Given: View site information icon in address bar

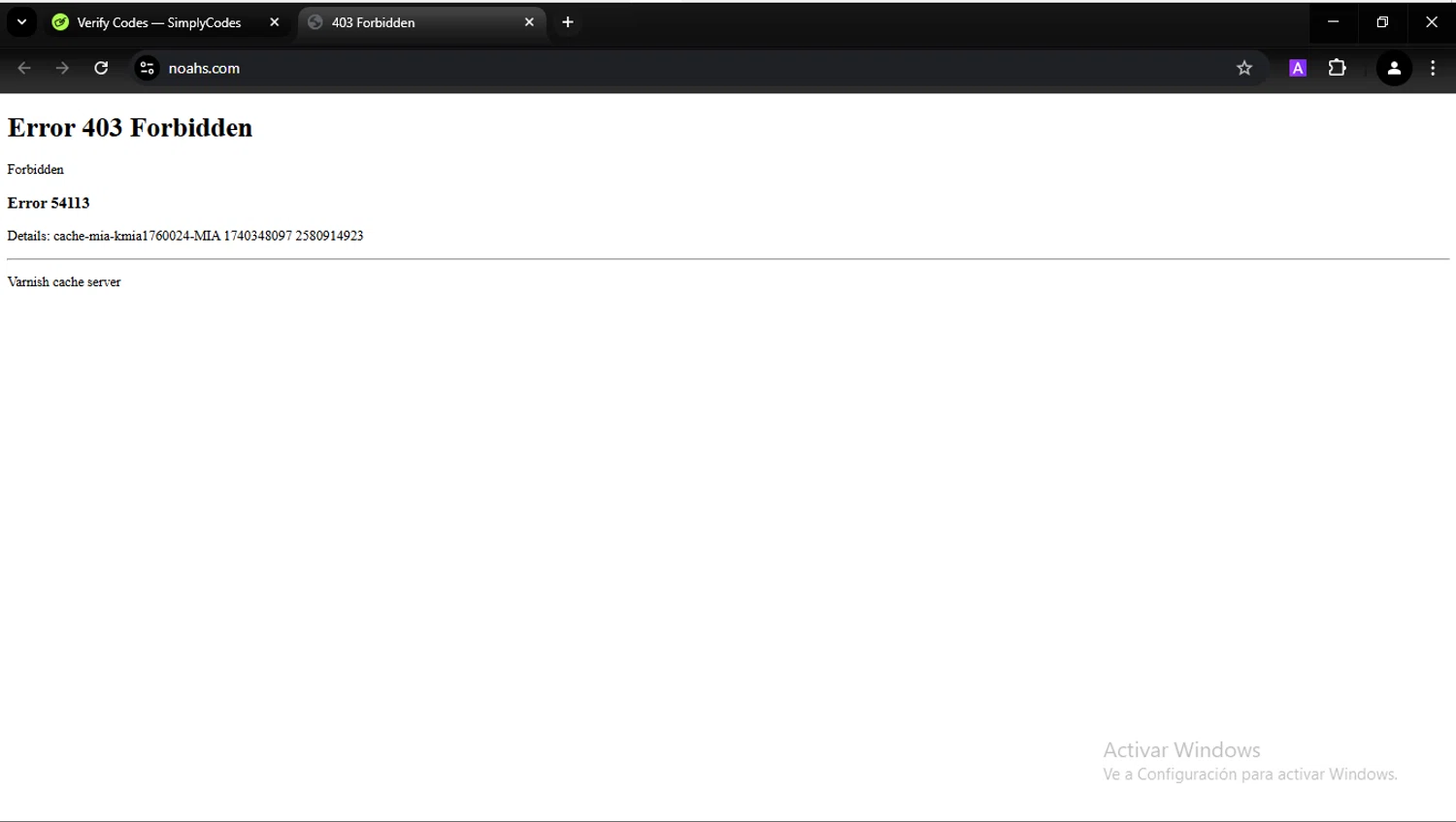Looking at the screenshot, I should (x=147, y=68).
